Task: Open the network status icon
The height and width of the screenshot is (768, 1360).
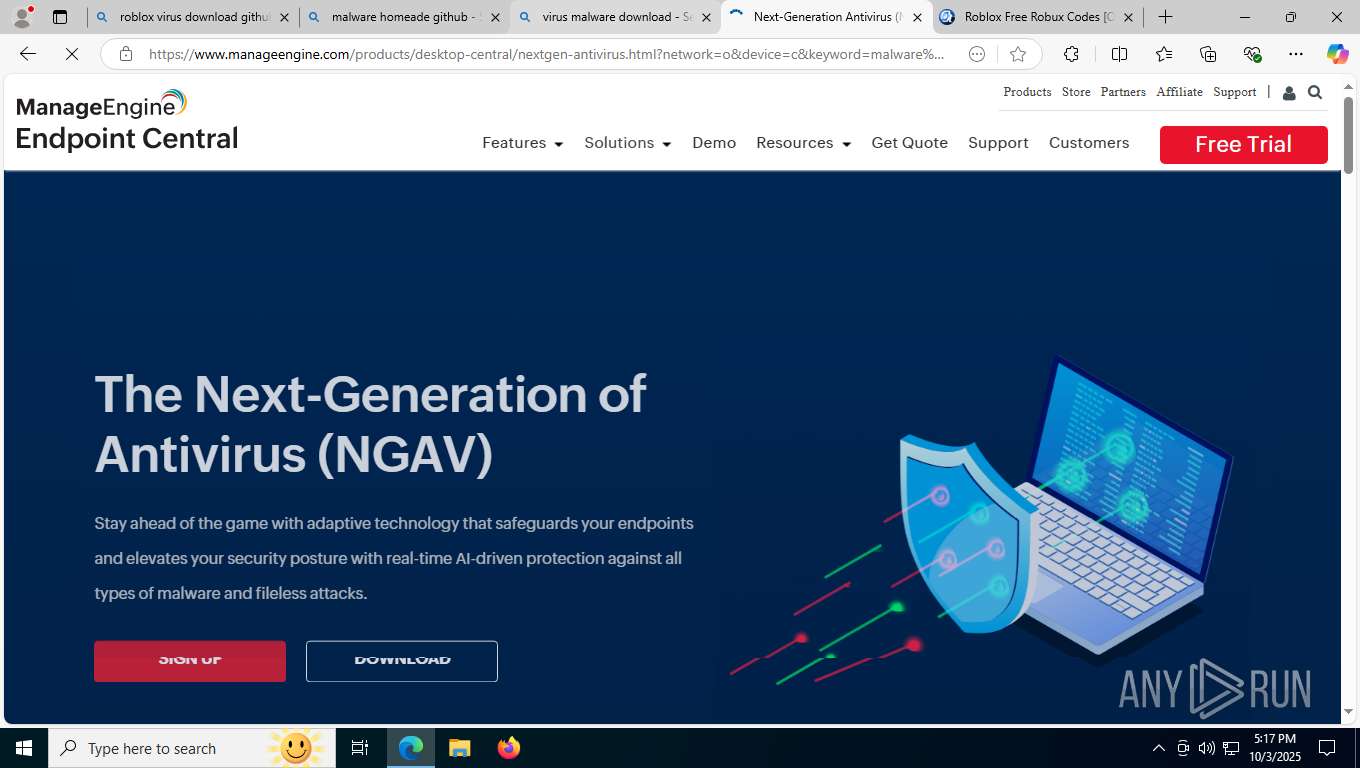Action: coord(1231,748)
